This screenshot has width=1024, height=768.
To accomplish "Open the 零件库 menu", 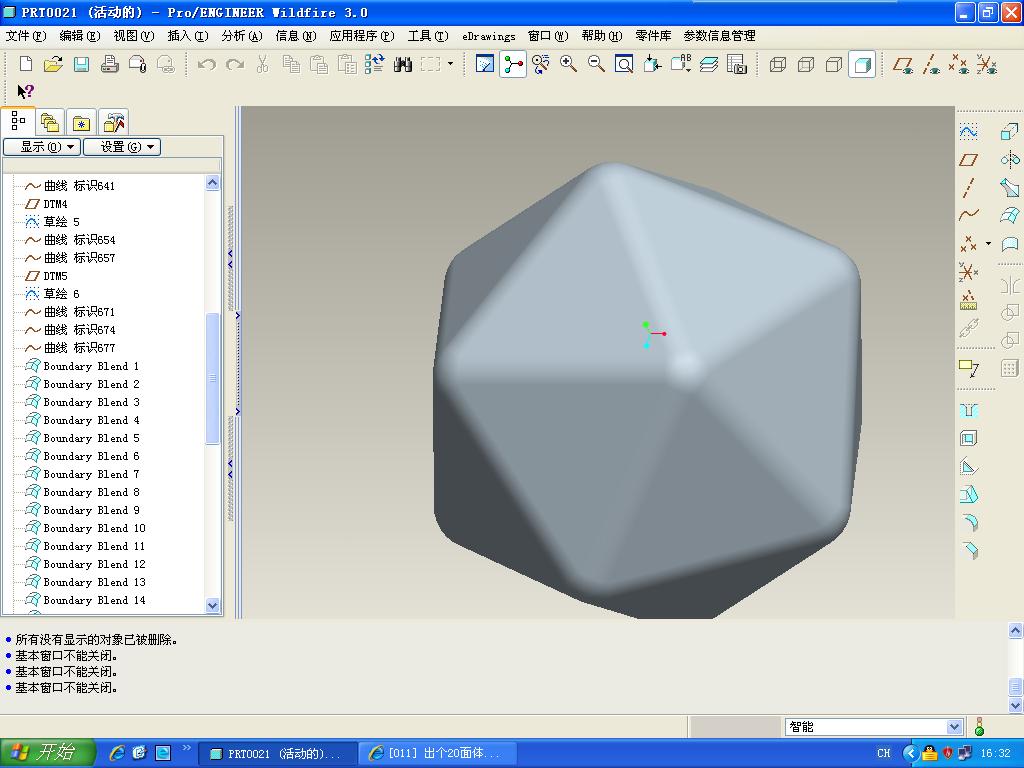I will [x=653, y=36].
